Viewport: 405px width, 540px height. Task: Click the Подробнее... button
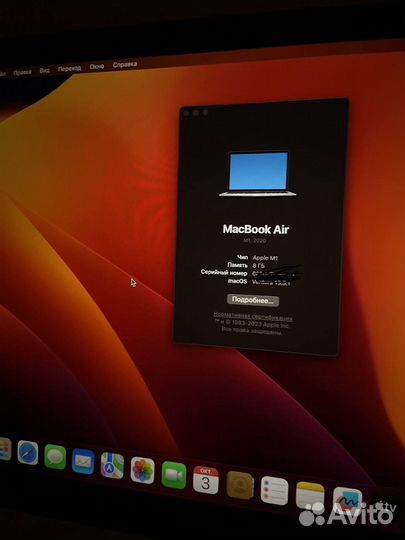(x=253, y=300)
